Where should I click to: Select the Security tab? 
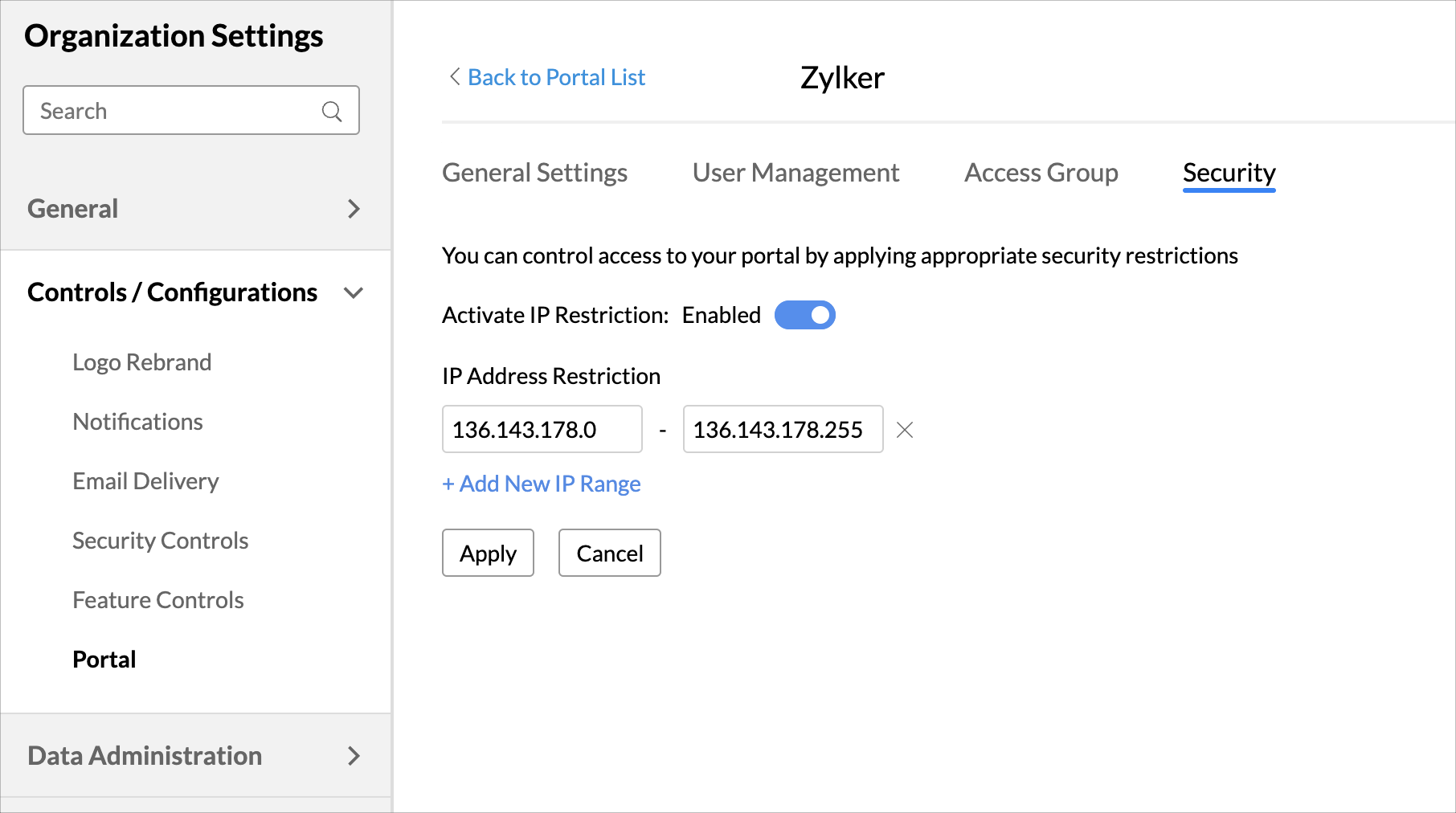pyautogui.click(x=1229, y=173)
